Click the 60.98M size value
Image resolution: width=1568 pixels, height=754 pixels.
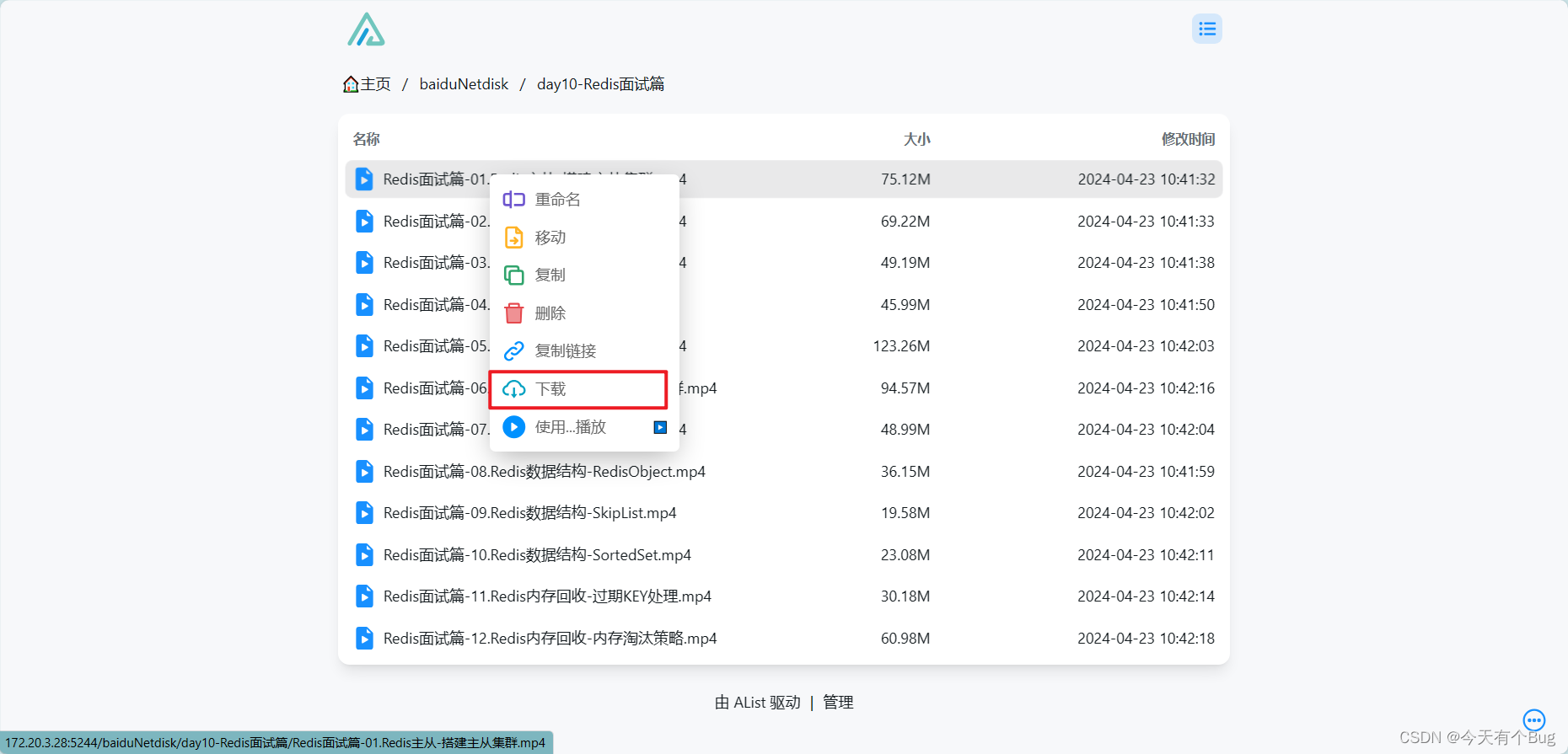click(905, 639)
